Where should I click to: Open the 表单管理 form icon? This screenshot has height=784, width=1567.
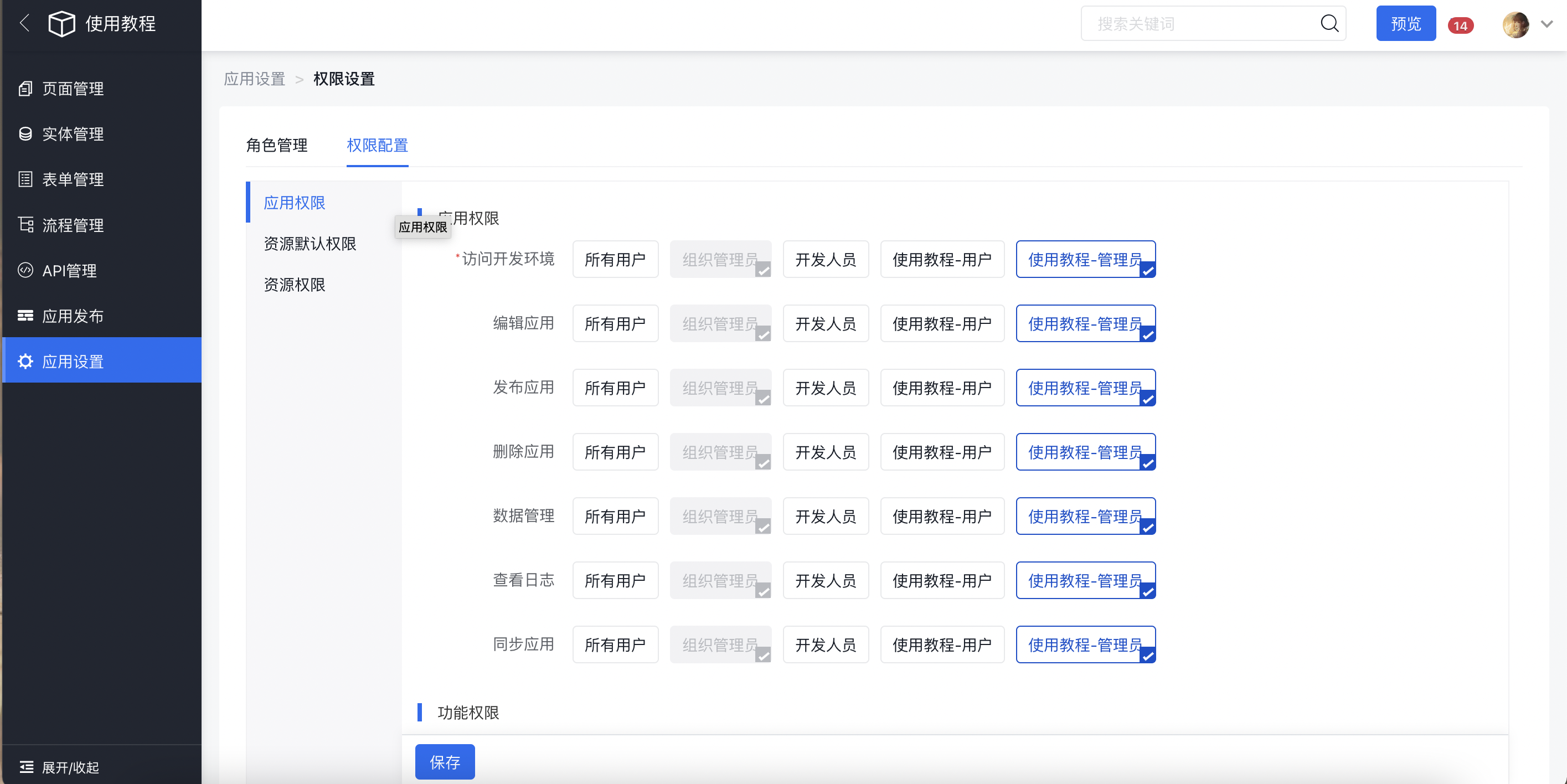(25, 179)
